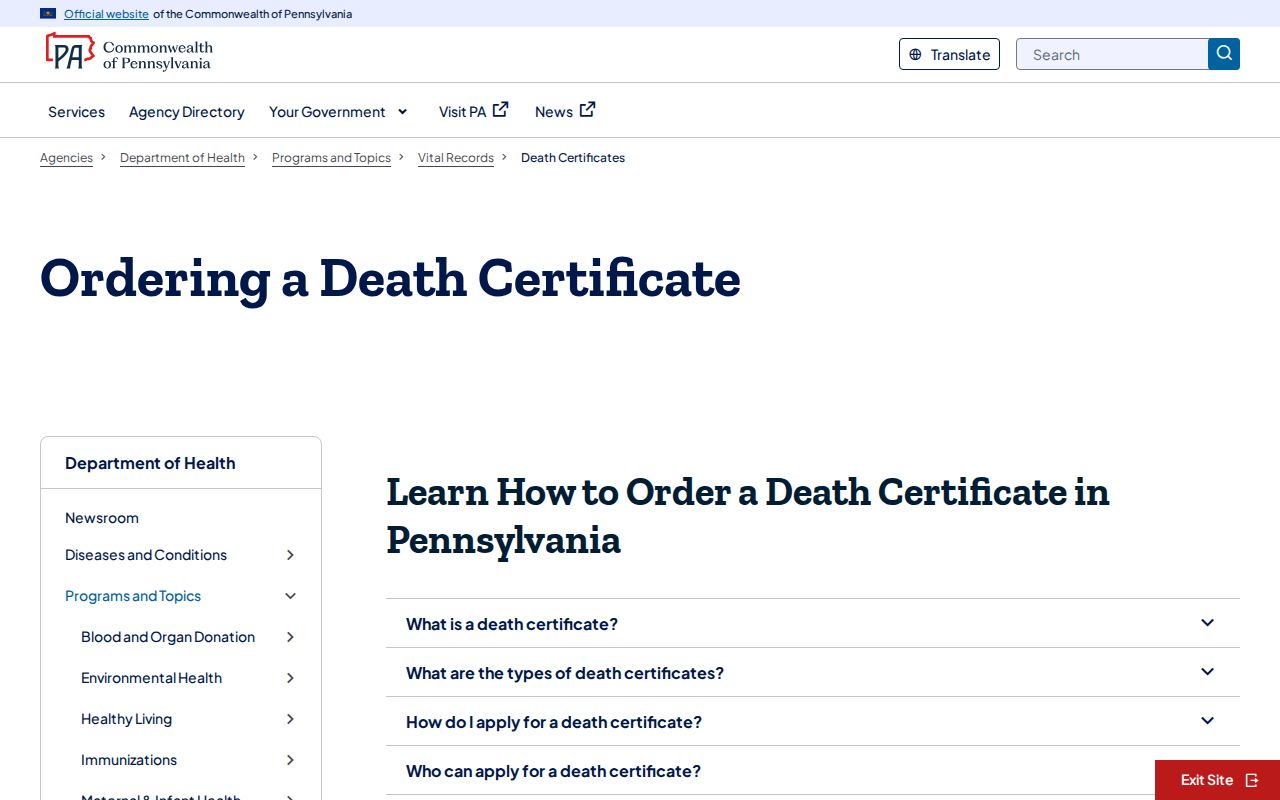Click the Commonwealth of Pennsylvania PA logo
Image resolution: width=1280 pixels, height=800 pixels.
(129, 52)
